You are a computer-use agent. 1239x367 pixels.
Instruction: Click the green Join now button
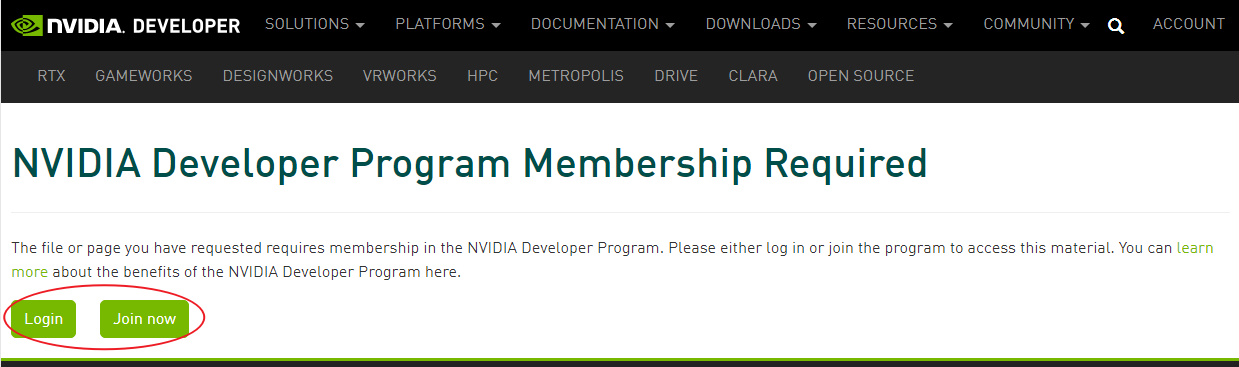[x=144, y=319]
